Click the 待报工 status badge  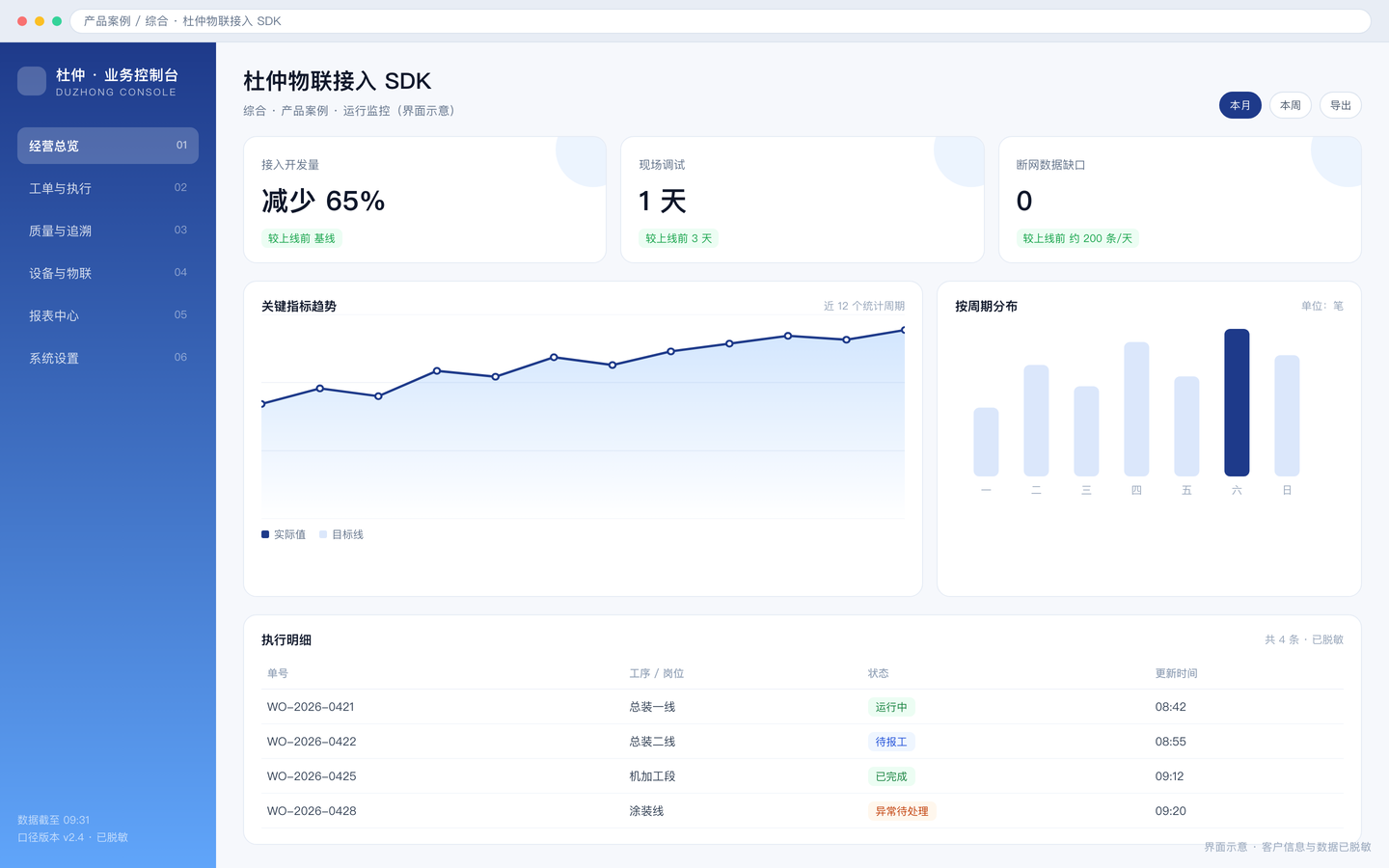891,742
